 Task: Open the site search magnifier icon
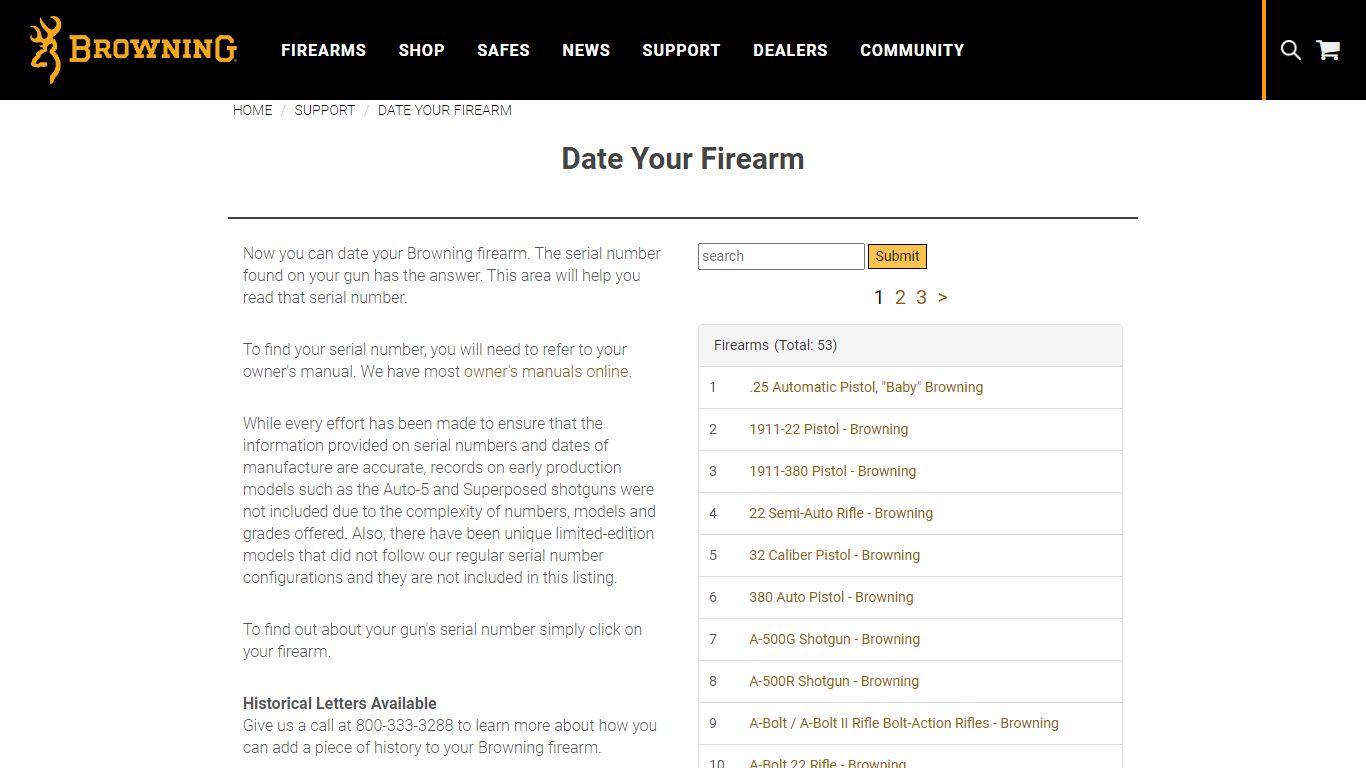[1291, 50]
